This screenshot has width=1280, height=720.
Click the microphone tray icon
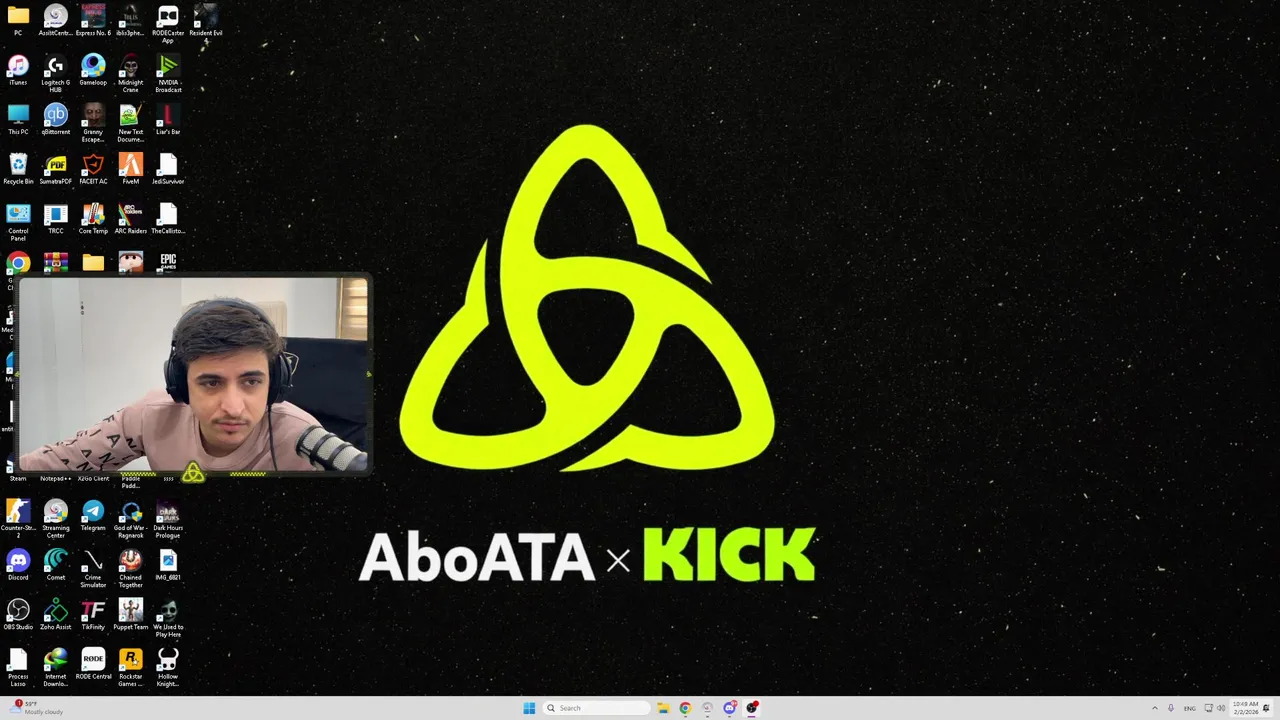tap(1171, 708)
